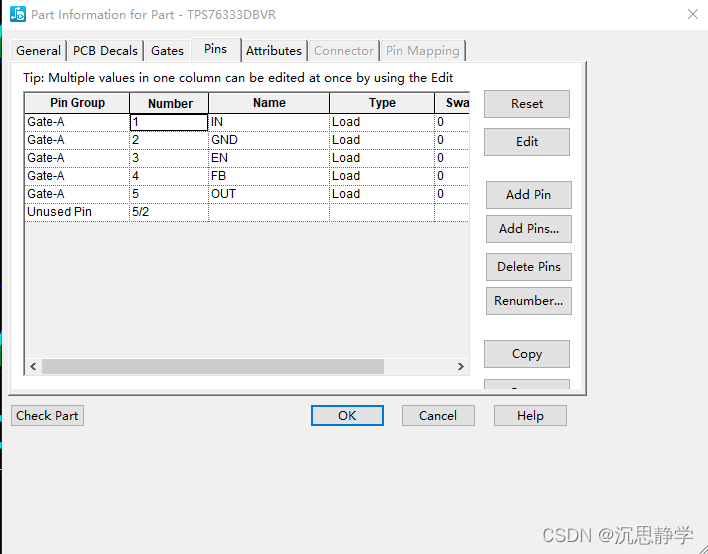Select the Gate-A cell in the EN row
The width and height of the screenshot is (708, 554).
(x=77, y=158)
